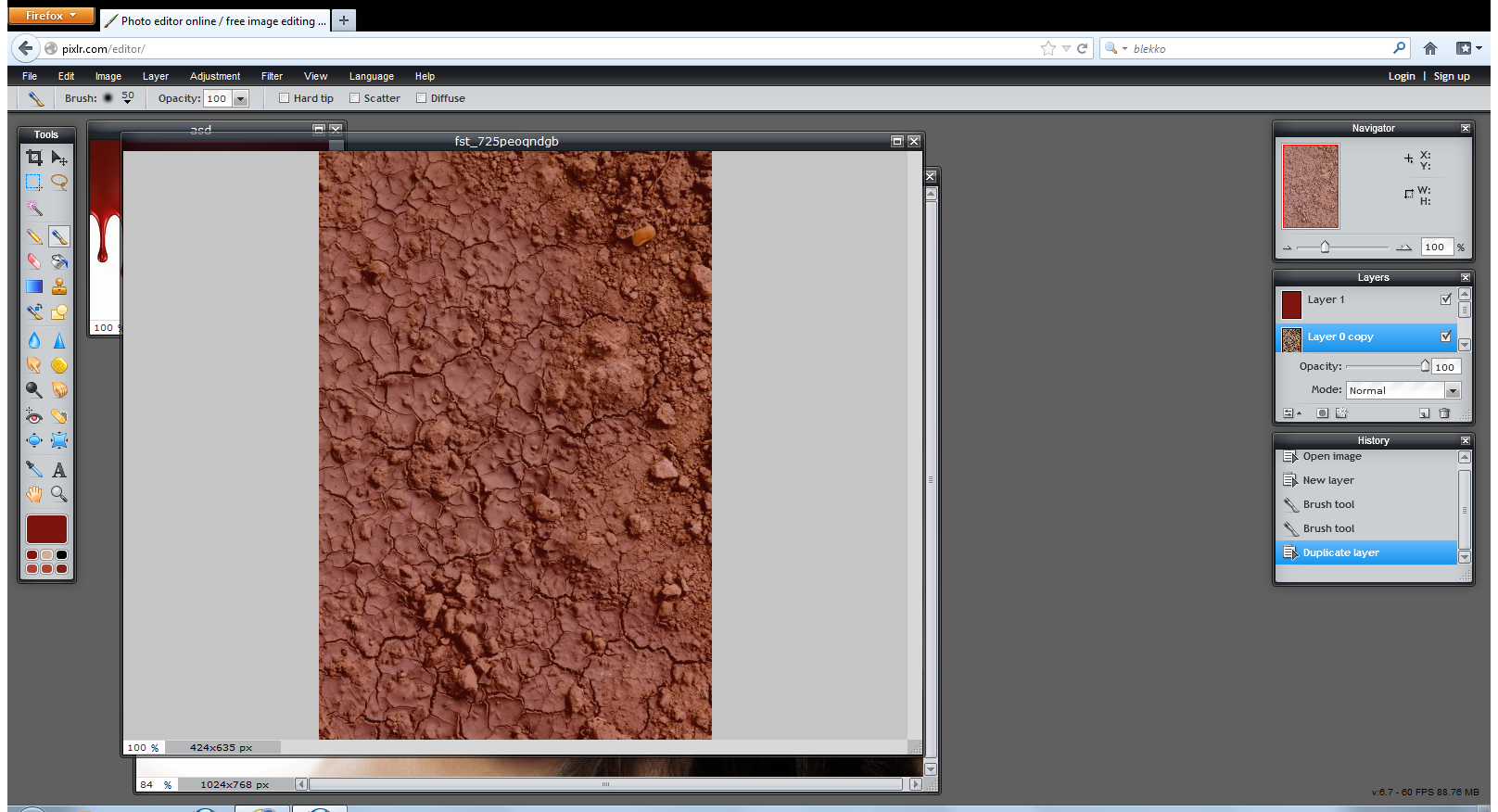
Task: Select the Gradient tool
Action: tap(34, 286)
